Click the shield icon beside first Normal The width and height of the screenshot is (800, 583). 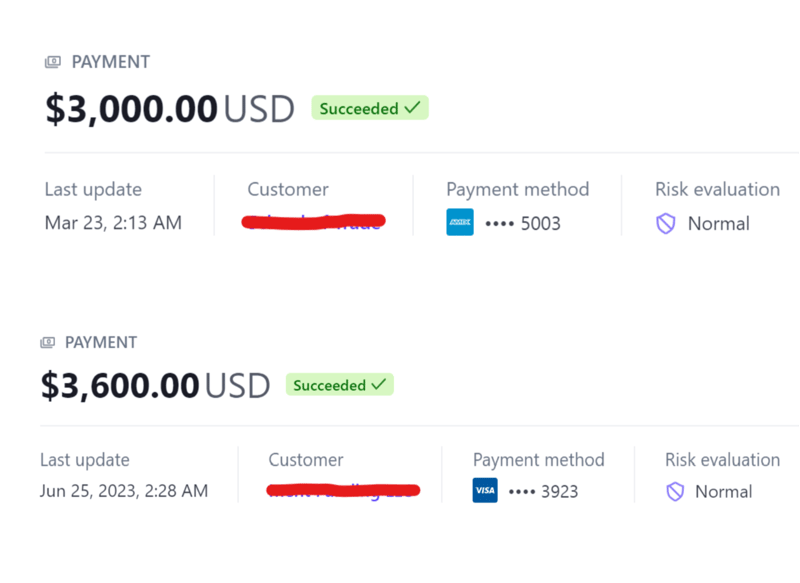point(666,224)
